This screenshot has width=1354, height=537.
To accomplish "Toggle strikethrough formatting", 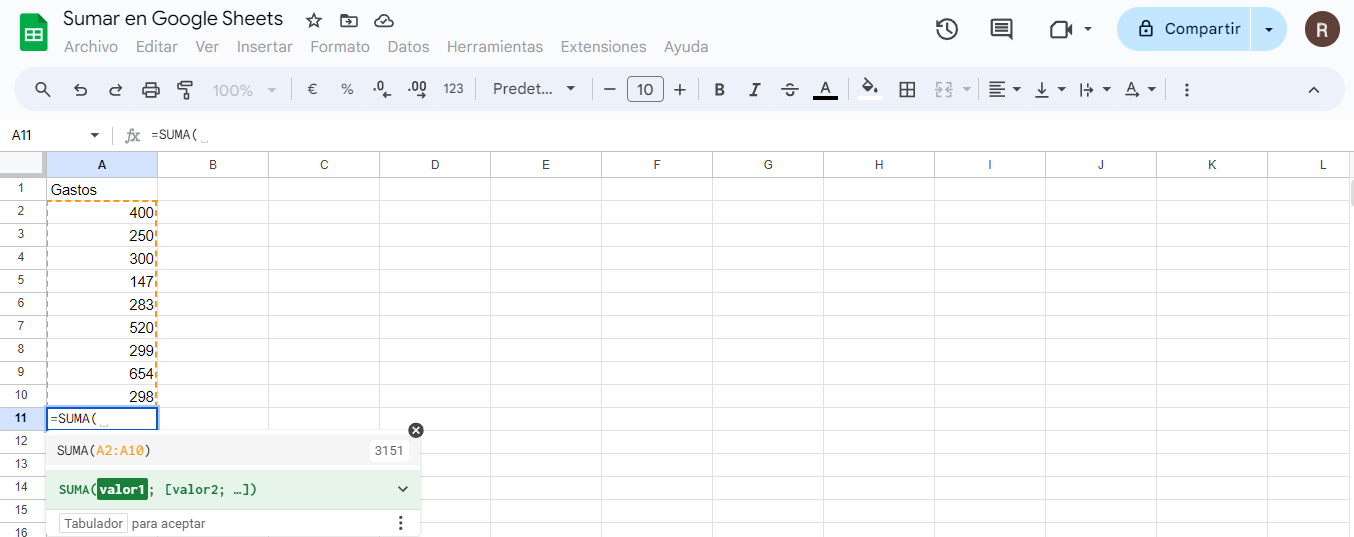I will (790, 89).
